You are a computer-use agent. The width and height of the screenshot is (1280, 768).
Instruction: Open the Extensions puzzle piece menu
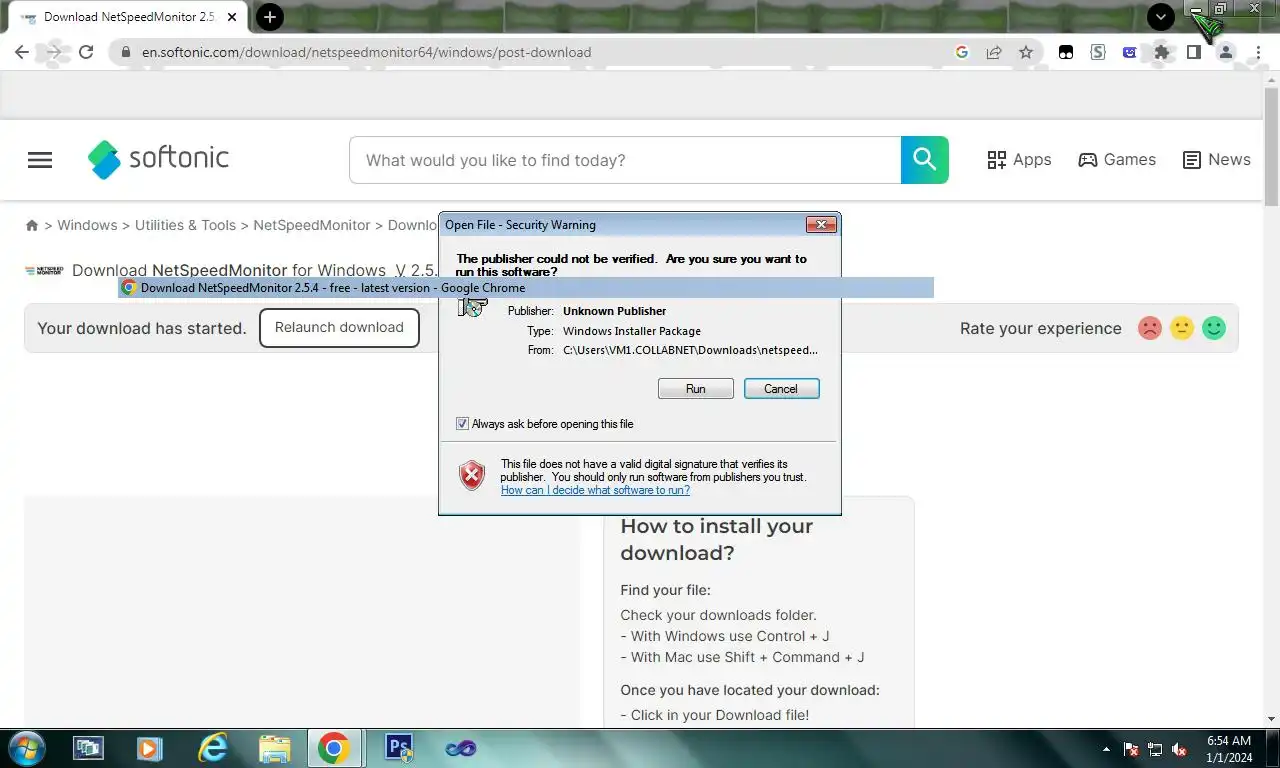(1162, 52)
